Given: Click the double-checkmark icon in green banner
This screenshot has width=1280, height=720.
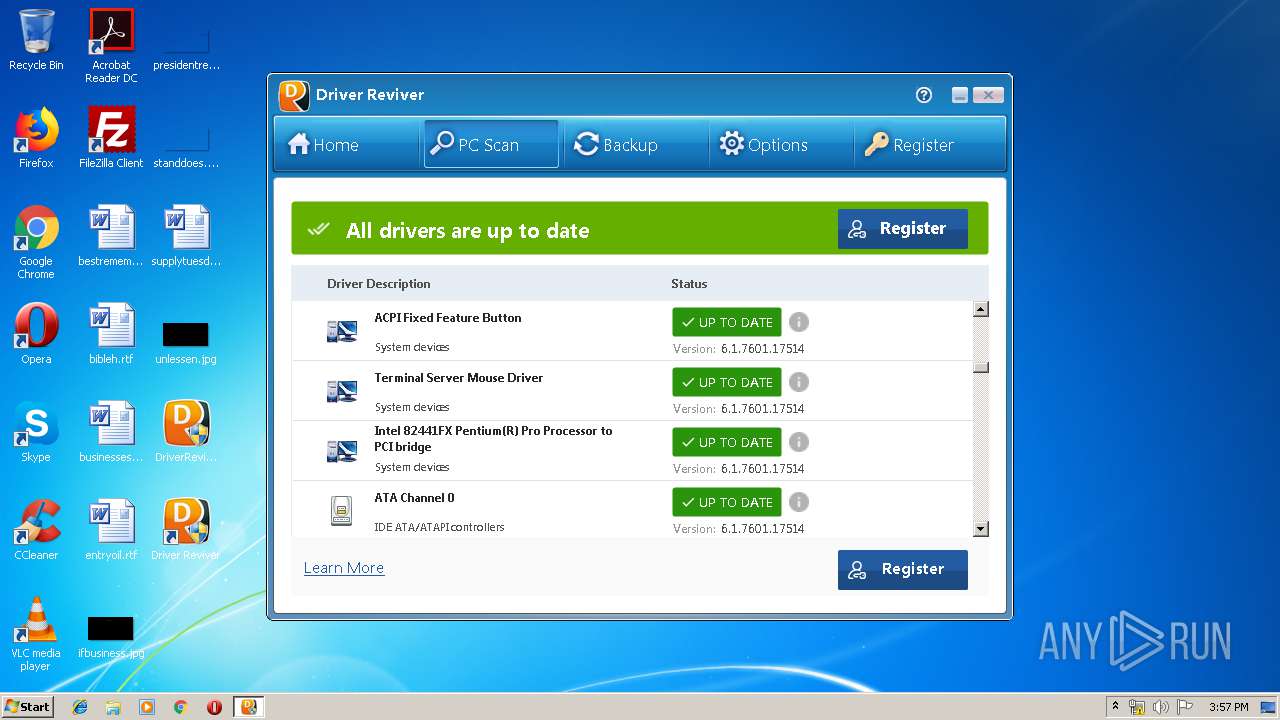Looking at the screenshot, I should point(318,230).
